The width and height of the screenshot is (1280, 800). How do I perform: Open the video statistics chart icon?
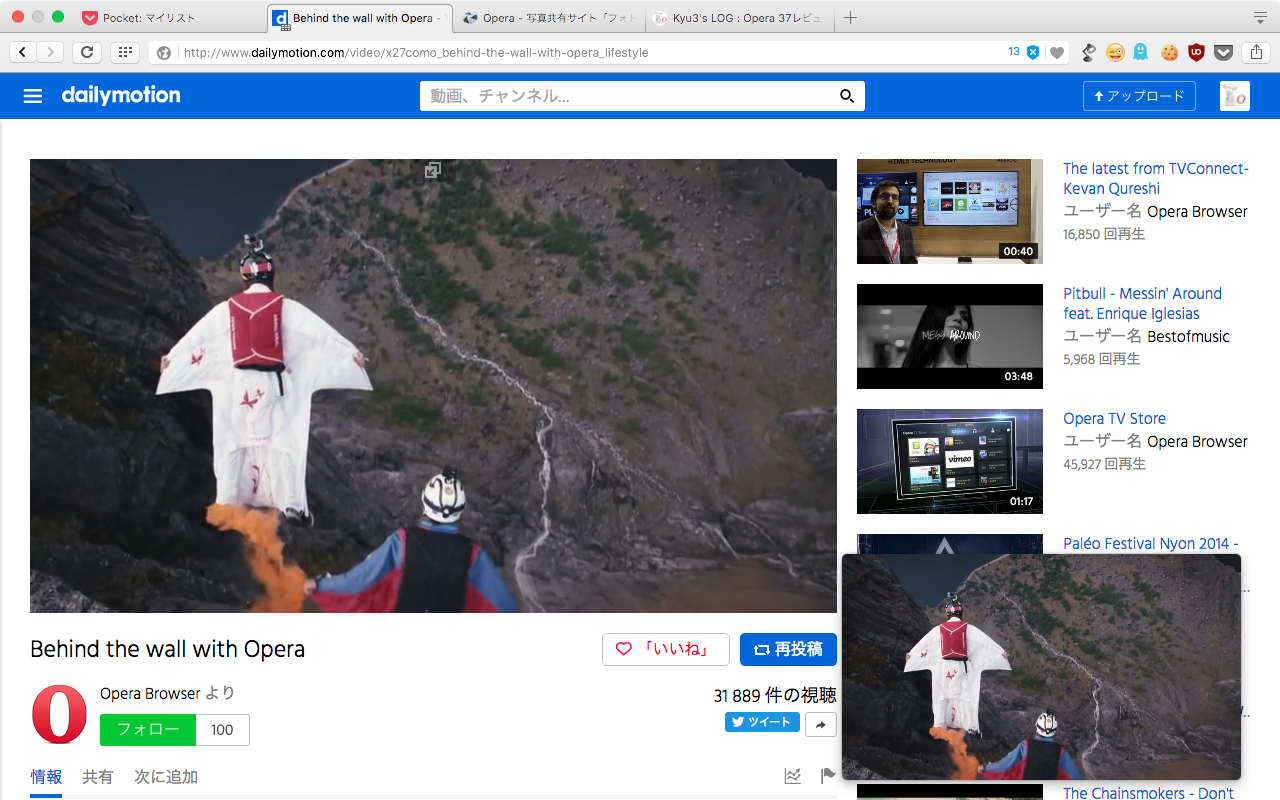(x=792, y=775)
